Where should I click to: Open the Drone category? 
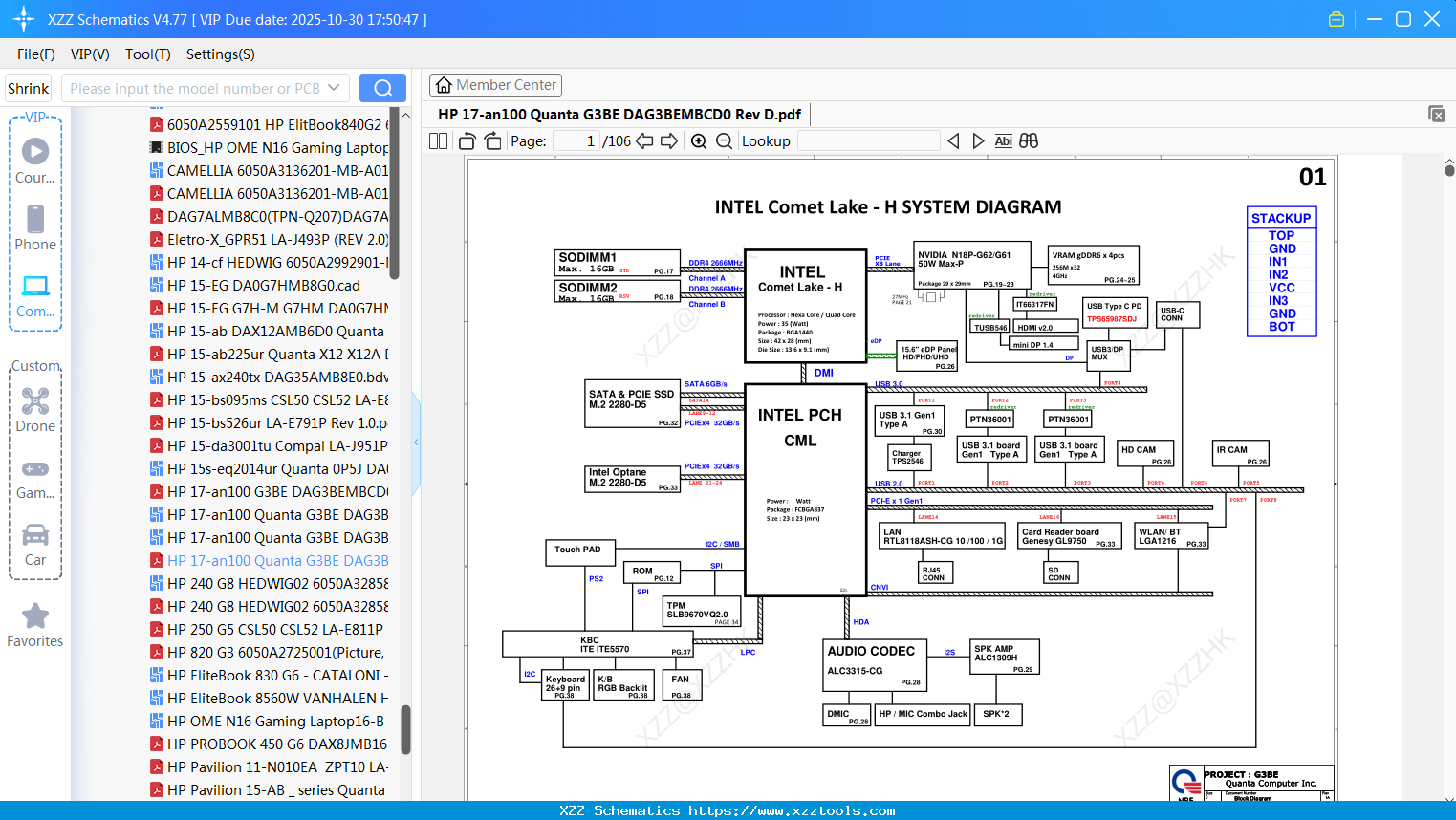pyautogui.click(x=35, y=410)
